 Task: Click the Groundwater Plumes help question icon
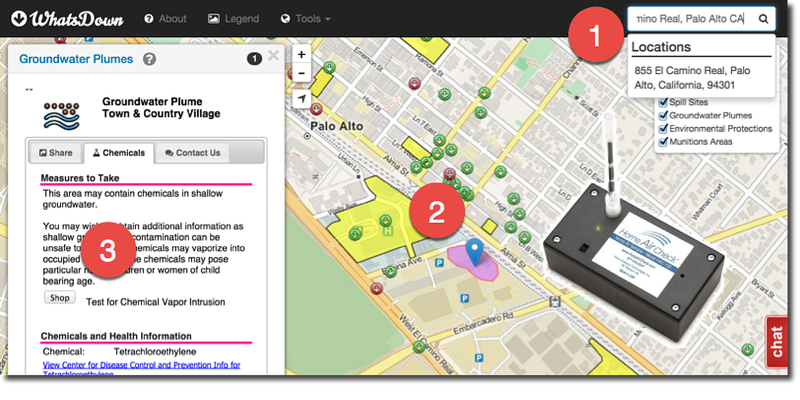coord(150,59)
